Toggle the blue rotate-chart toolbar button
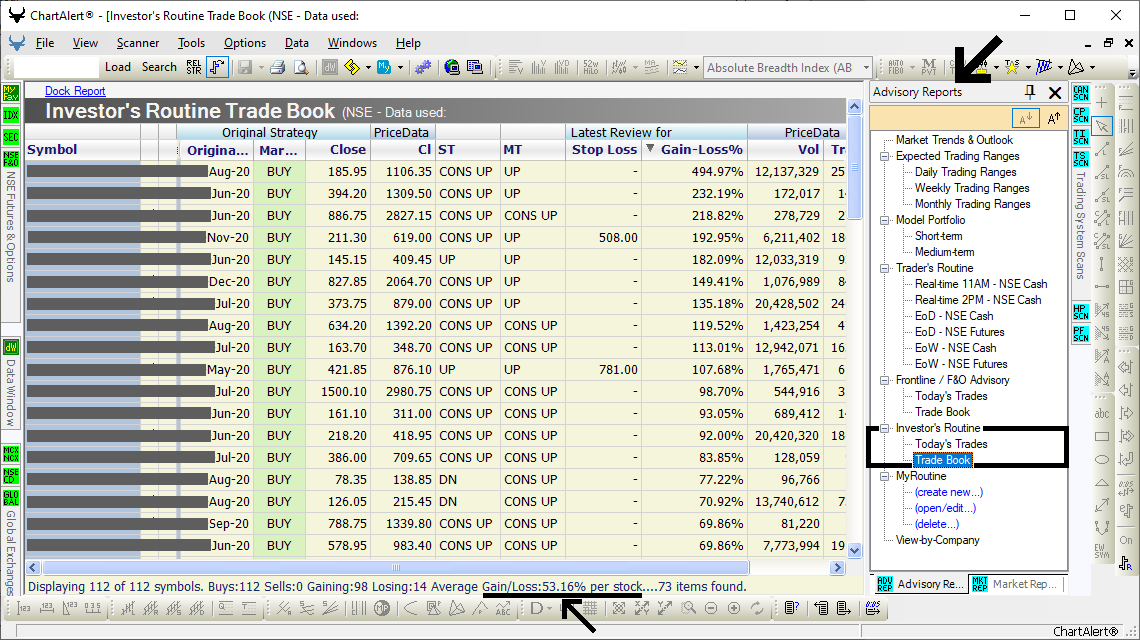 pos(217,67)
